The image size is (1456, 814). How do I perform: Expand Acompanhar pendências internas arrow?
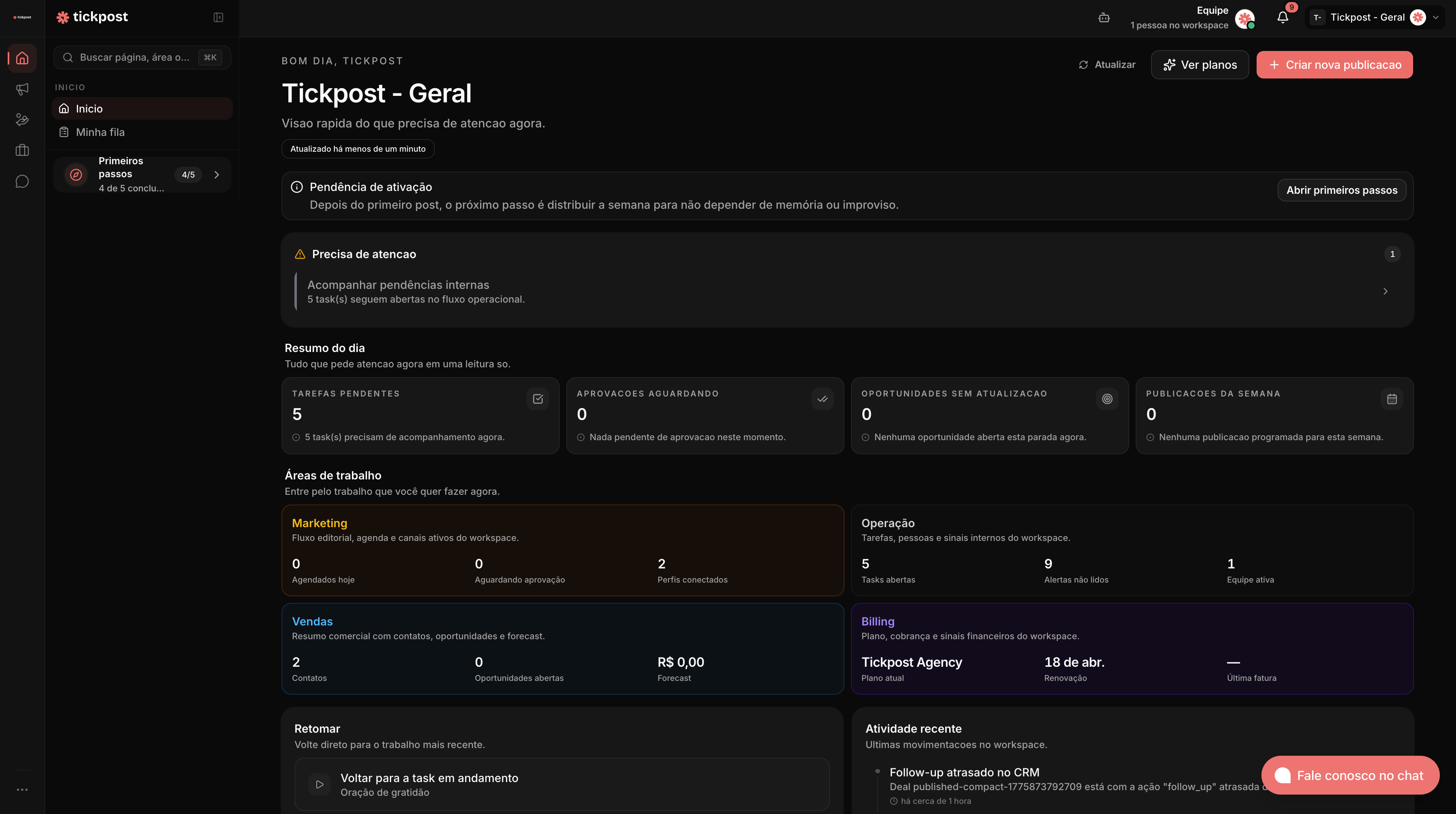click(1385, 291)
